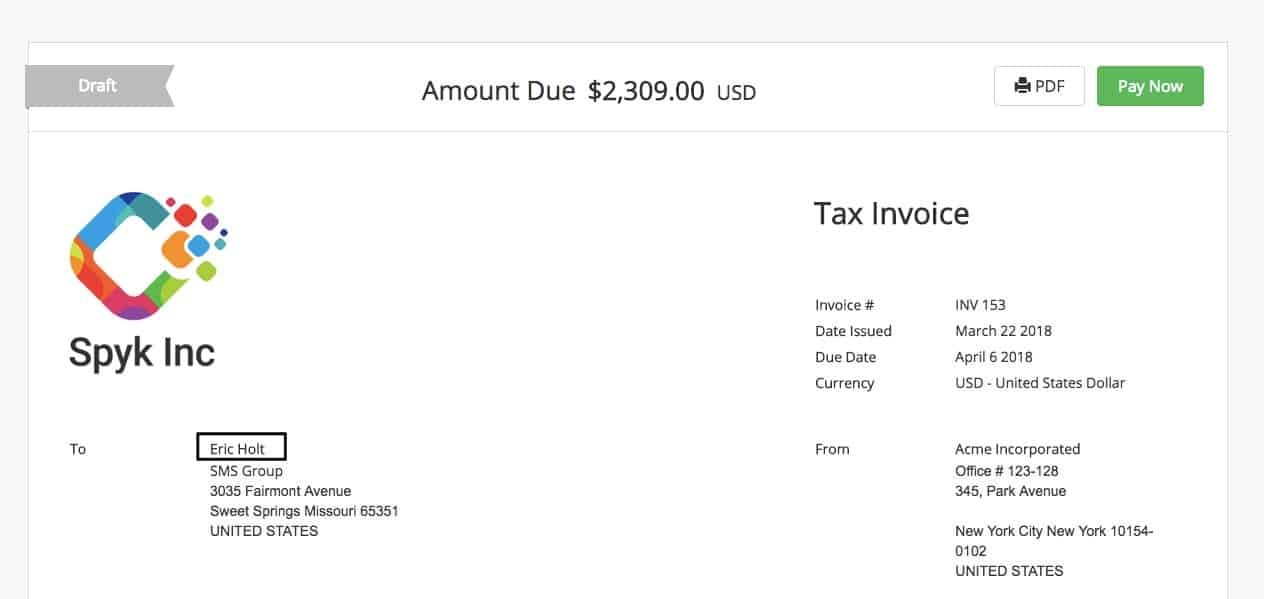Click the 345, Park Avenue address line
The height and width of the screenshot is (599, 1264).
[x=1010, y=491]
